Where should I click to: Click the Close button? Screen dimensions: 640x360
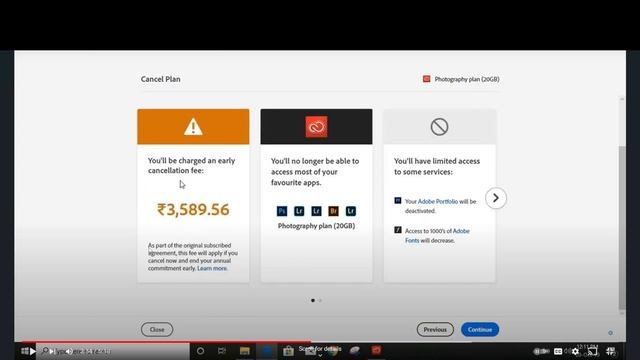coord(157,329)
